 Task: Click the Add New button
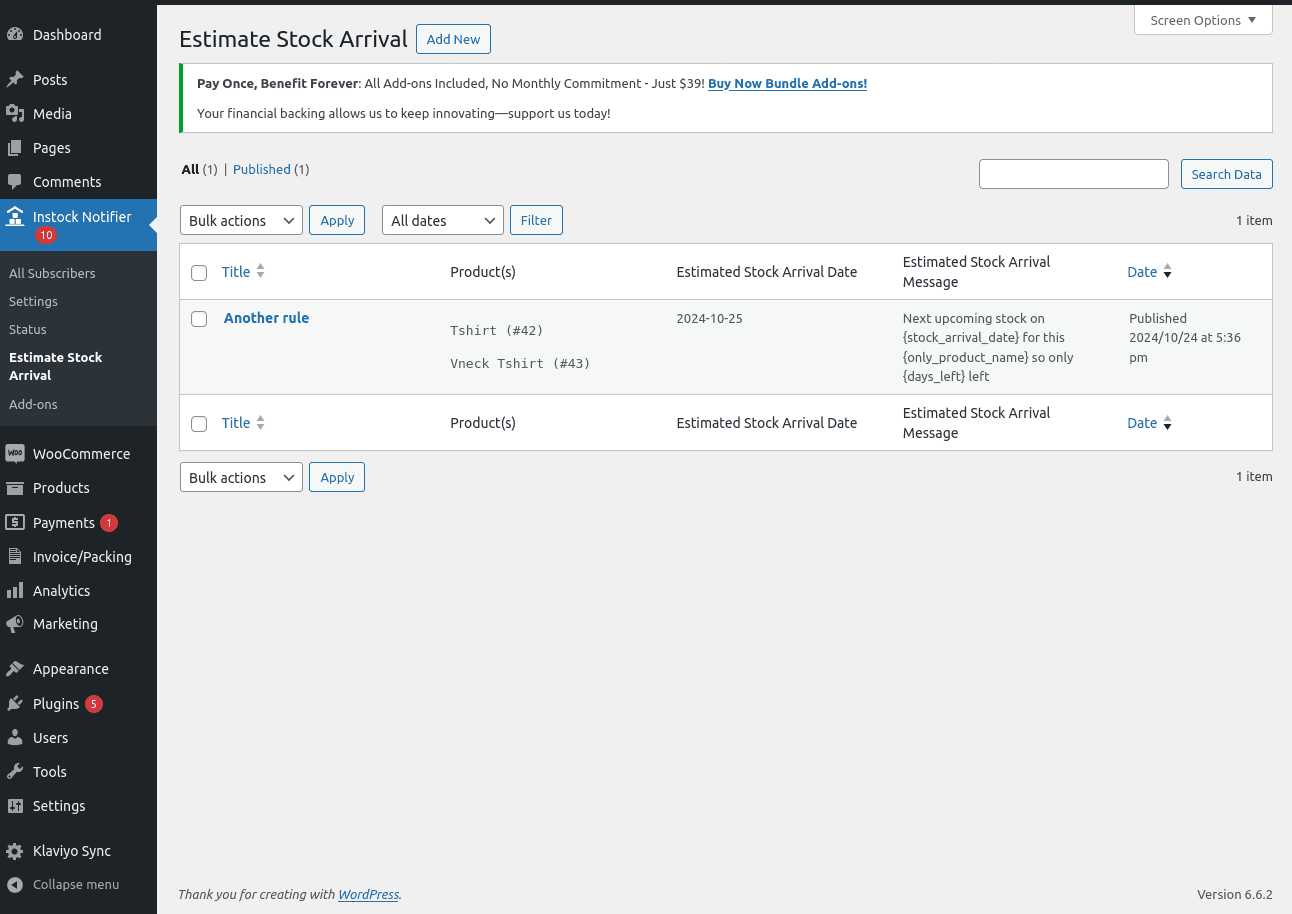[x=453, y=39]
